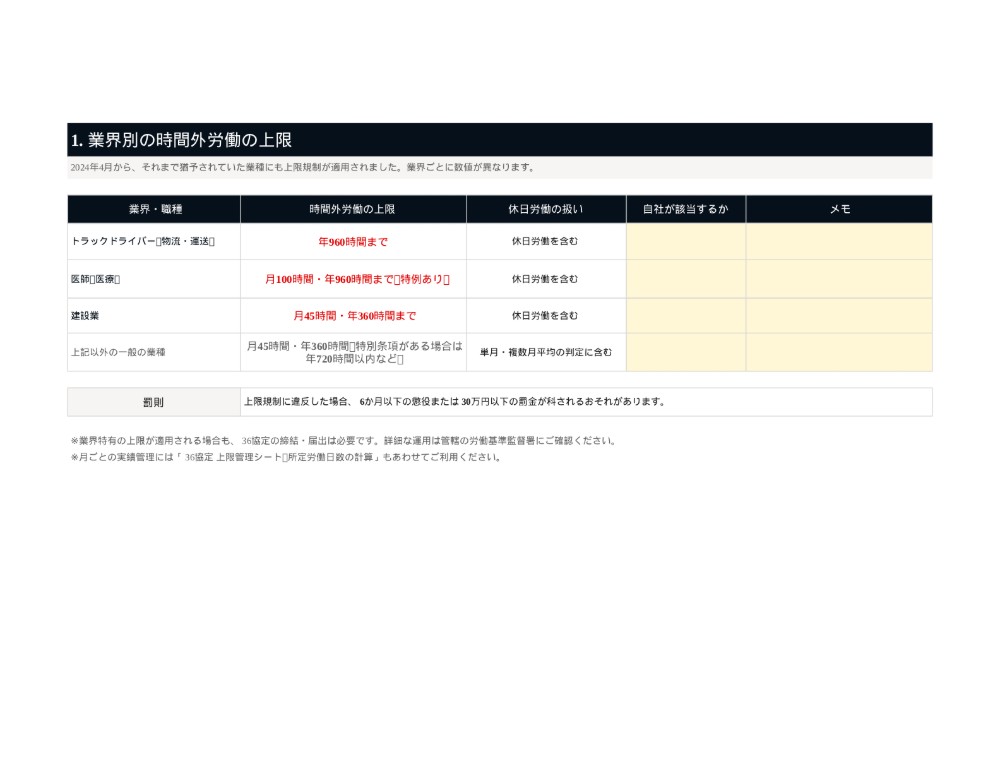The image size is (1000, 773).
Task: Click the '自社が該当するか' column header
Action: click(x=686, y=209)
